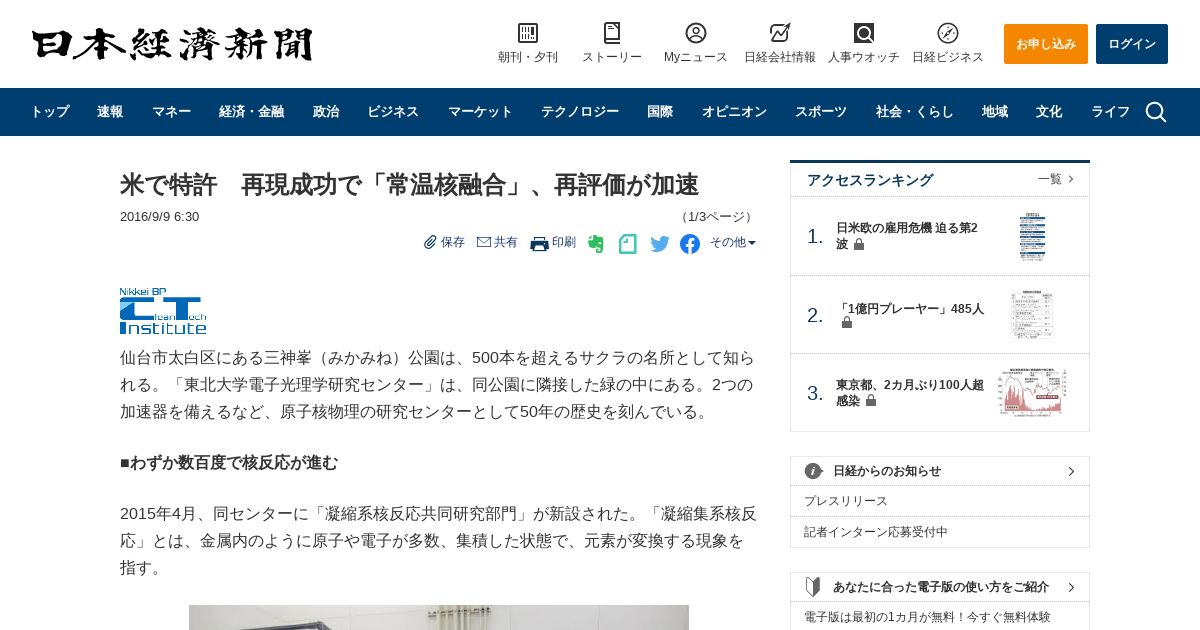Open 記者インターン応募受付中 link
The image size is (1200, 630).
point(876,532)
